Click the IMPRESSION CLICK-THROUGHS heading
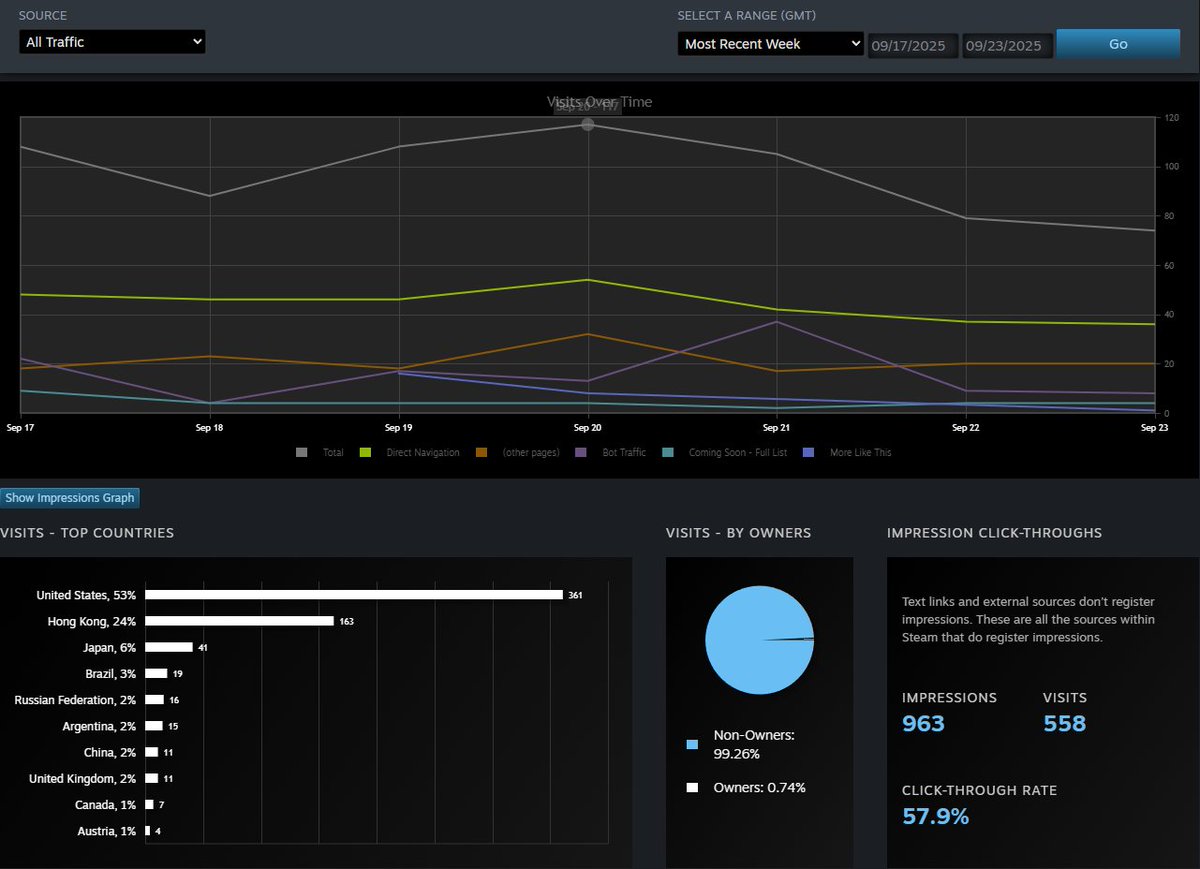The width and height of the screenshot is (1200, 869). [x=994, y=533]
